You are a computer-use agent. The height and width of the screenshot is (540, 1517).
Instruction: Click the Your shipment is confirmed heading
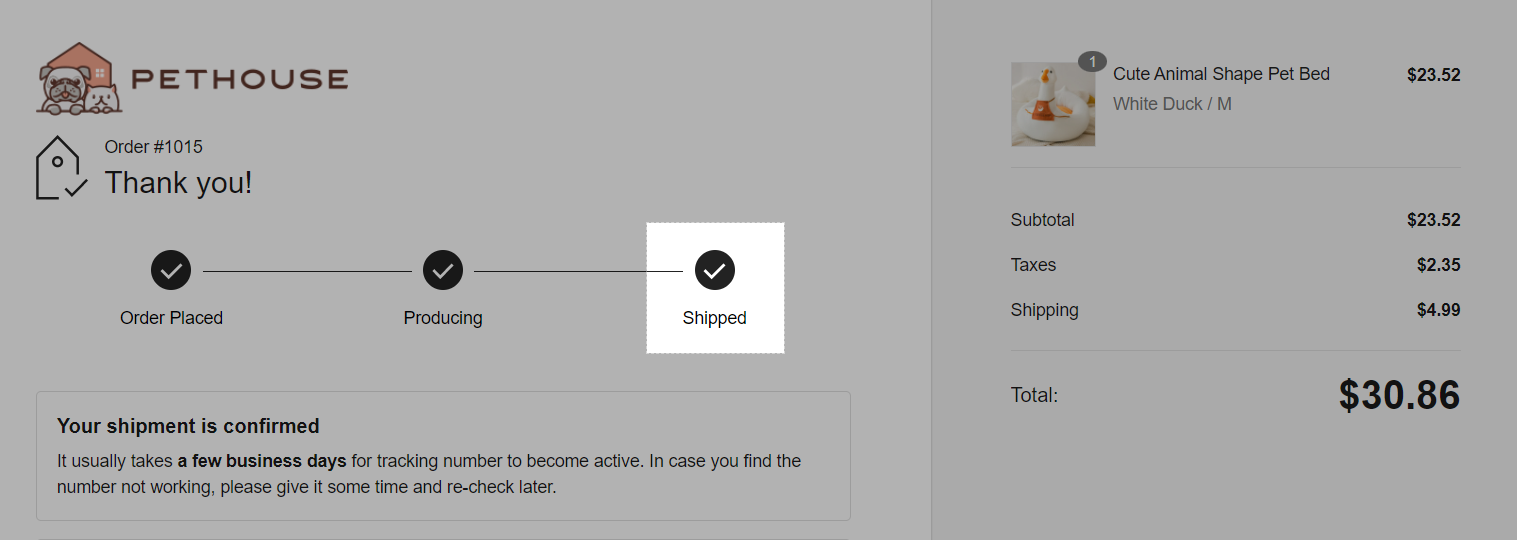pyautogui.click(x=188, y=426)
